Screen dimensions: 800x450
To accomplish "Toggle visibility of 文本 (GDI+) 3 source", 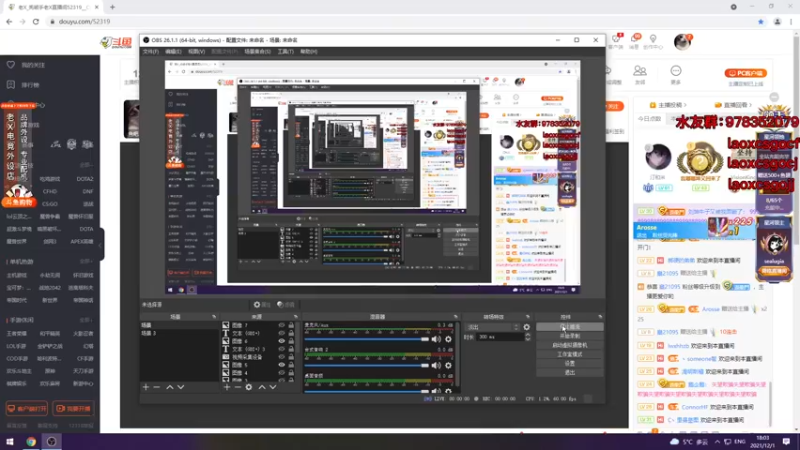I will click(x=282, y=349).
